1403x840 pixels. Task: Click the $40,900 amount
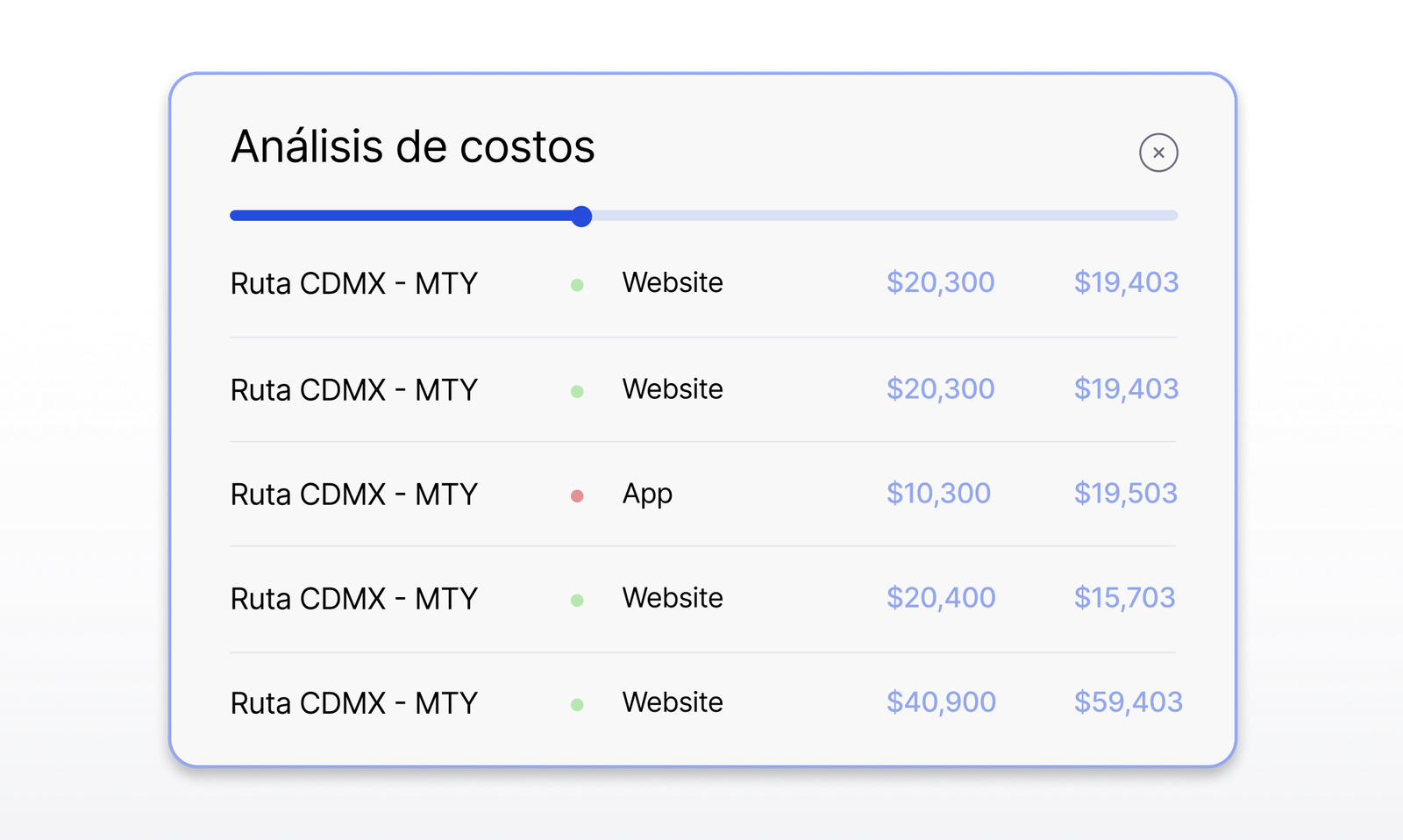tap(941, 702)
